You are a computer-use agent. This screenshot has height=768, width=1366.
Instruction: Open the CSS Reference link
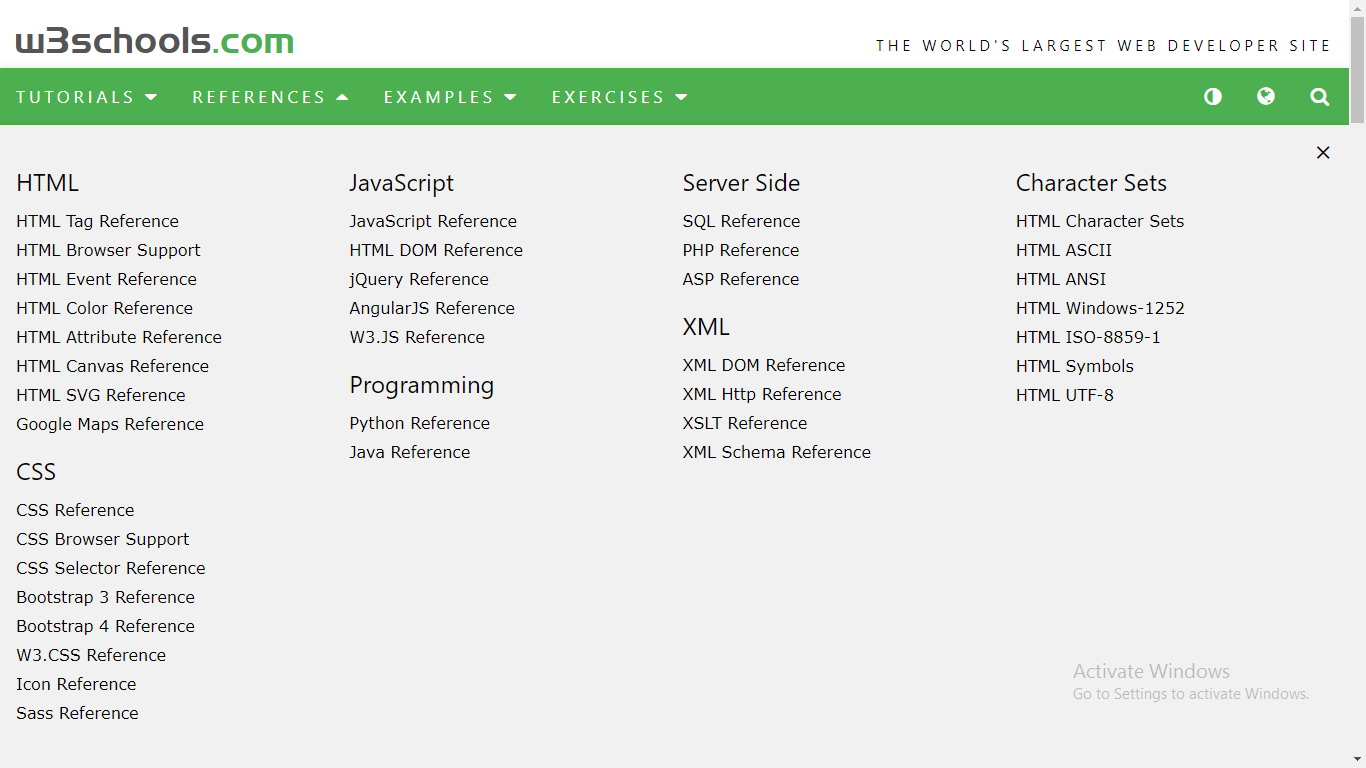click(x=75, y=510)
